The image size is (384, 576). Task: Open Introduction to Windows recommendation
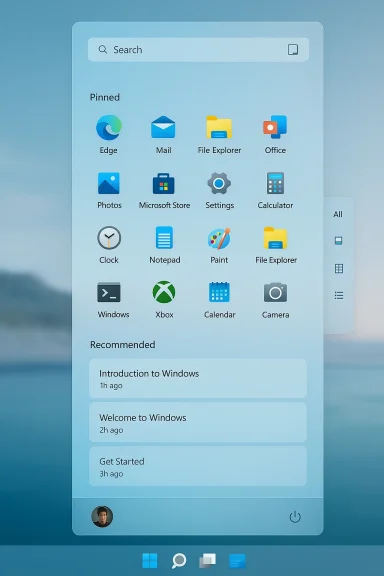[198, 378]
